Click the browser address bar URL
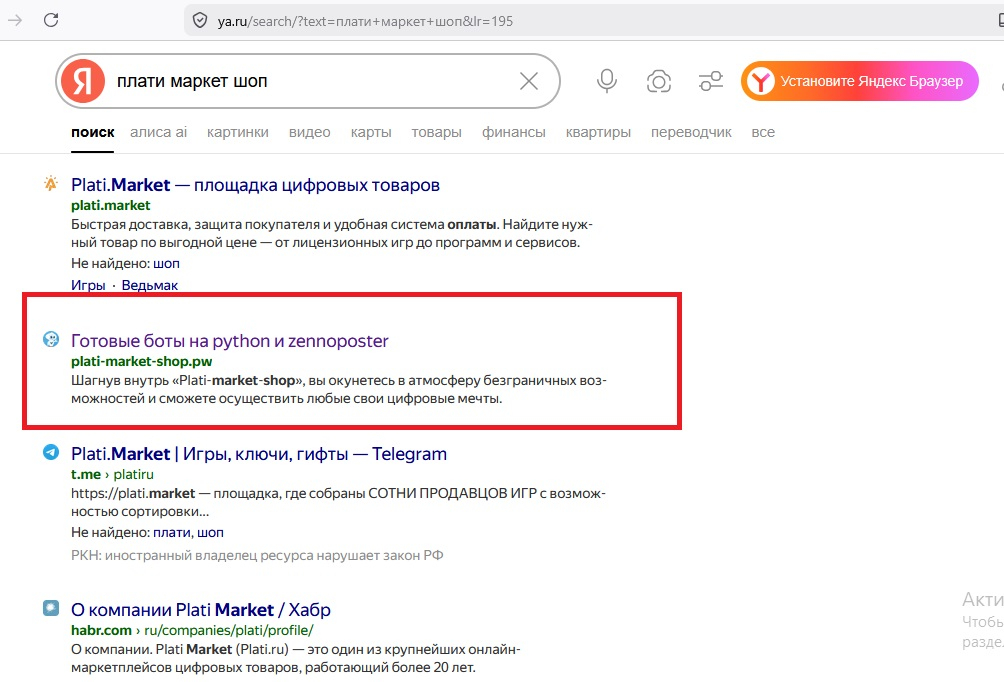This screenshot has width=1004, height=682. (365, 21)
